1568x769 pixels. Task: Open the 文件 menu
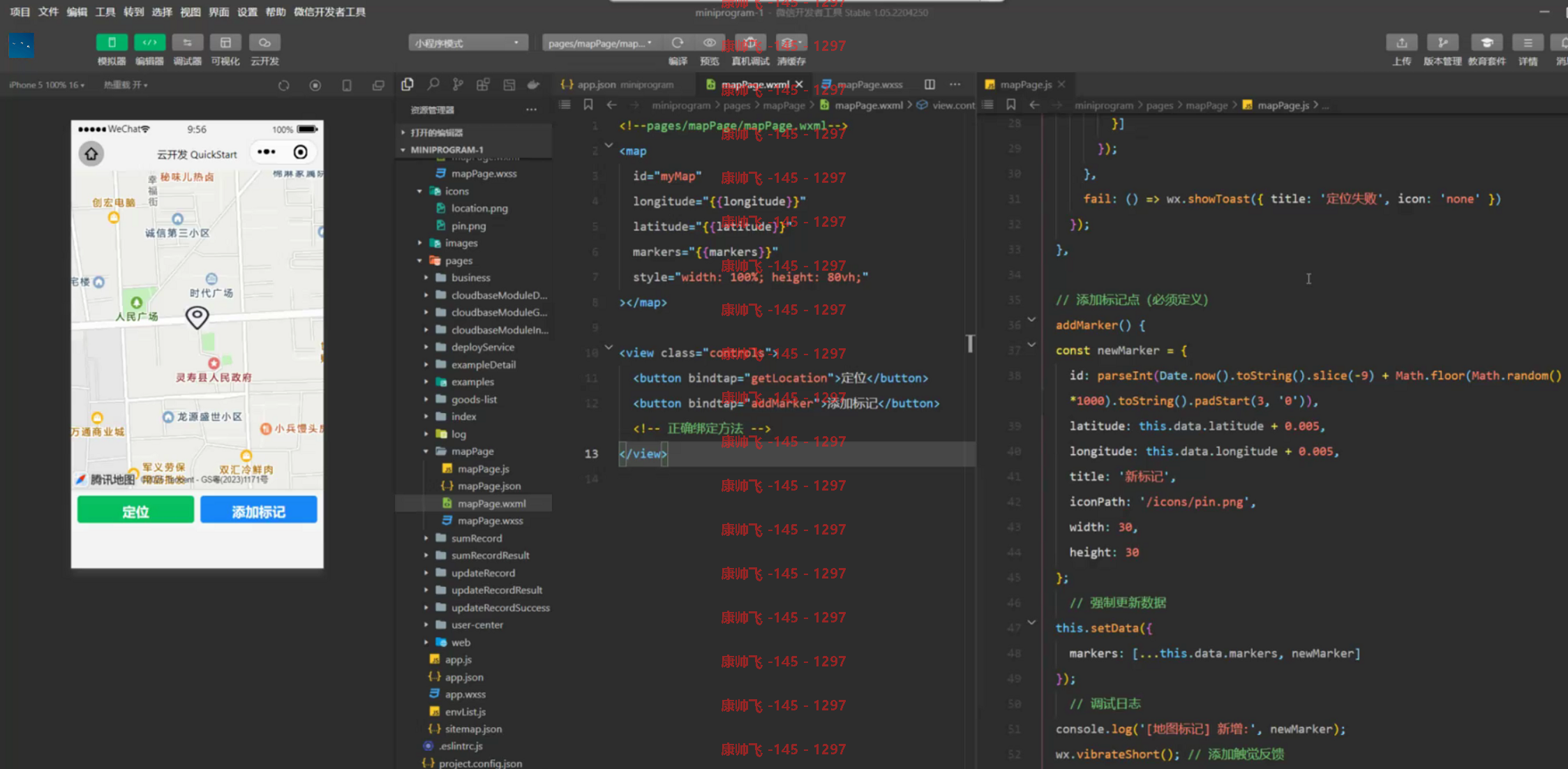point(48,12)
